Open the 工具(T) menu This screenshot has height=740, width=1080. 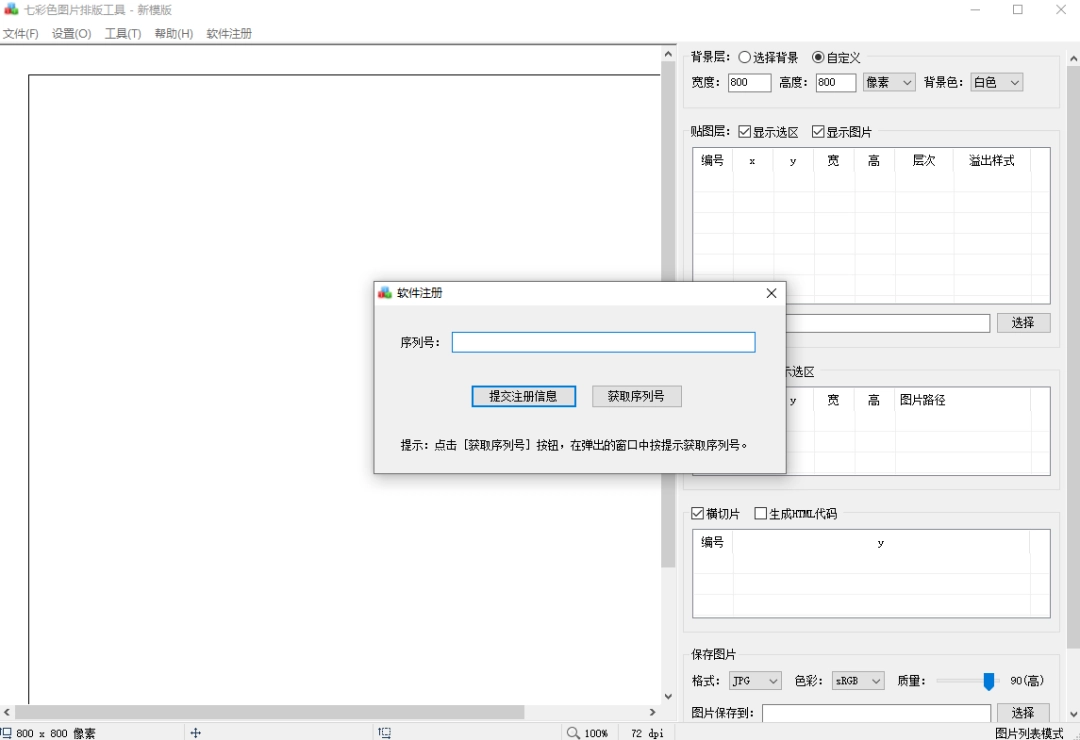tap(122, 33)
